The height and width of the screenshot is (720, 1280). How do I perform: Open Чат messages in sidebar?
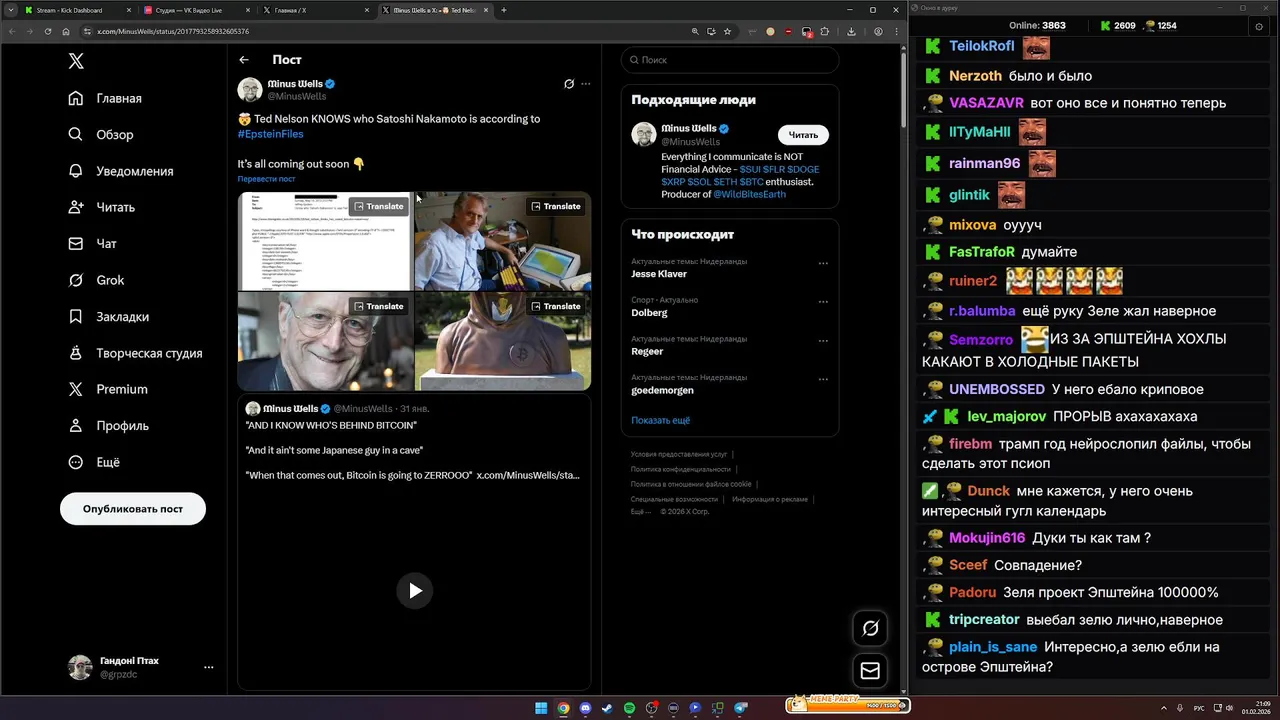(93, 243)
